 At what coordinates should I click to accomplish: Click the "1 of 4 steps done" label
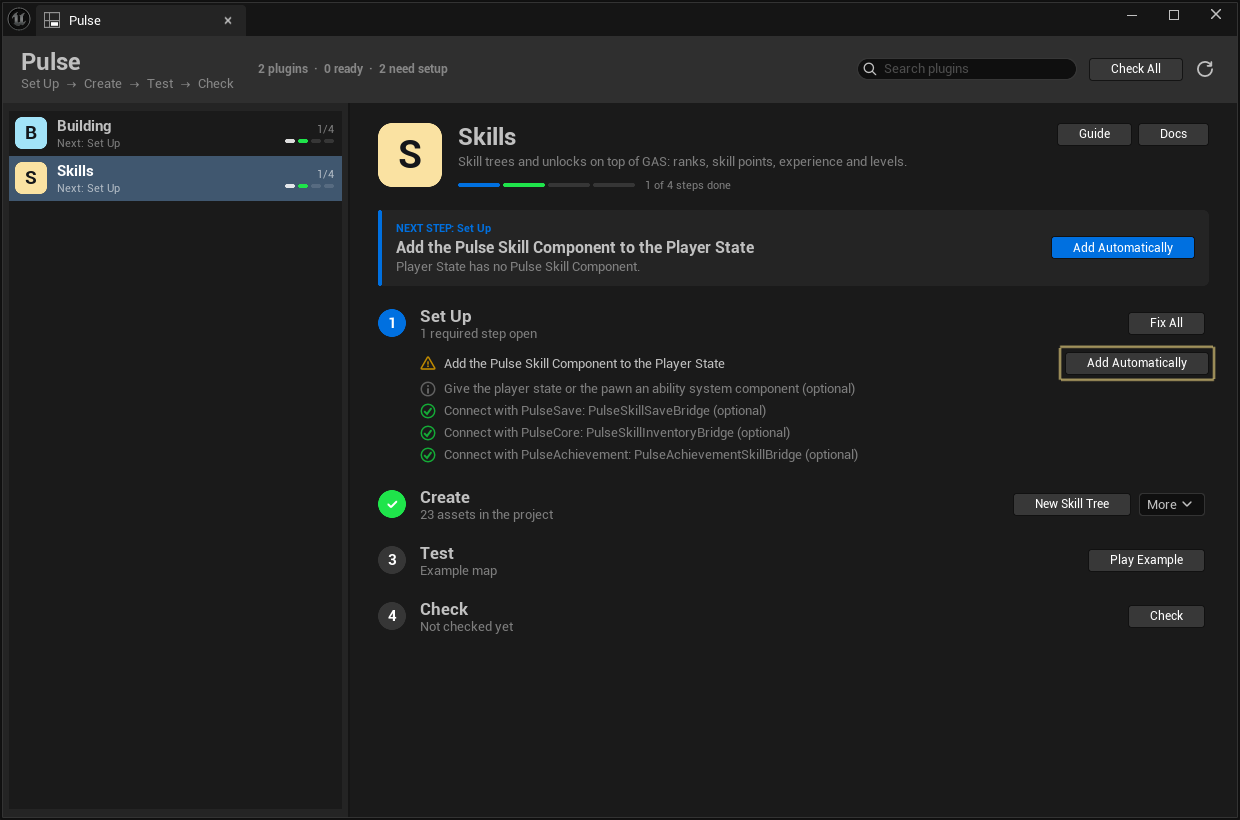click(x=688, y=185)
